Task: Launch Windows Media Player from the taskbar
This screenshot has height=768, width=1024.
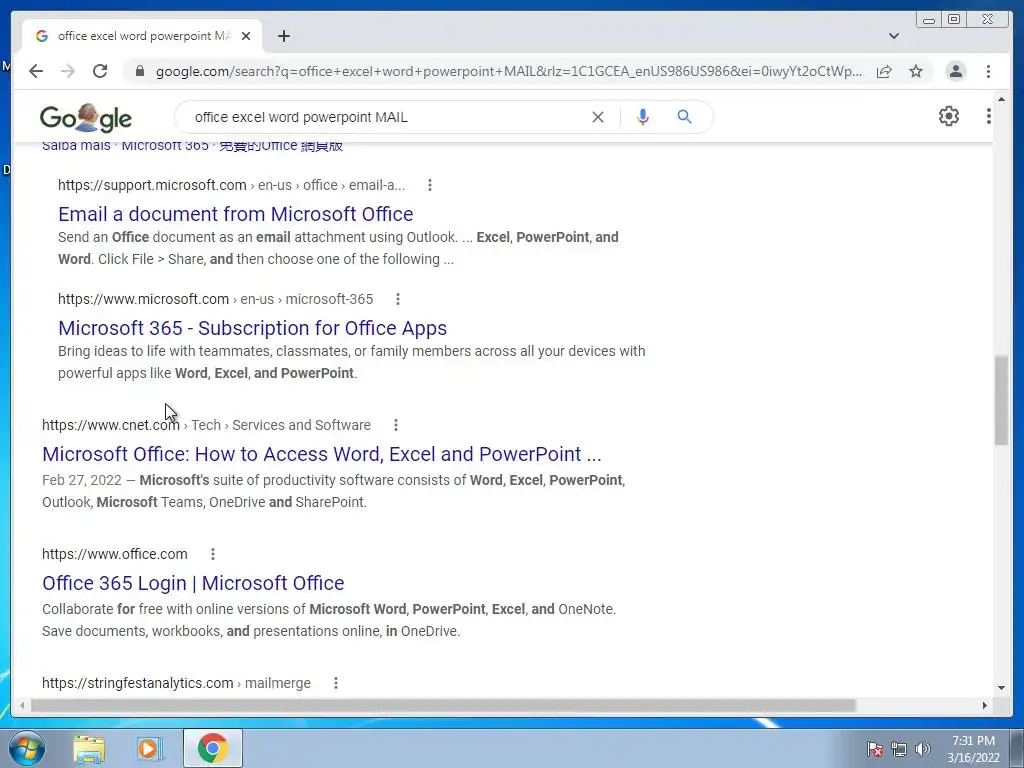Action: coord(149,748)
